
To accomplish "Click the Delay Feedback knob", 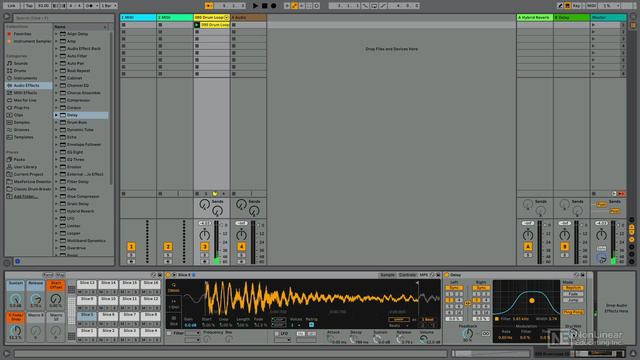I will coord(468,334).
